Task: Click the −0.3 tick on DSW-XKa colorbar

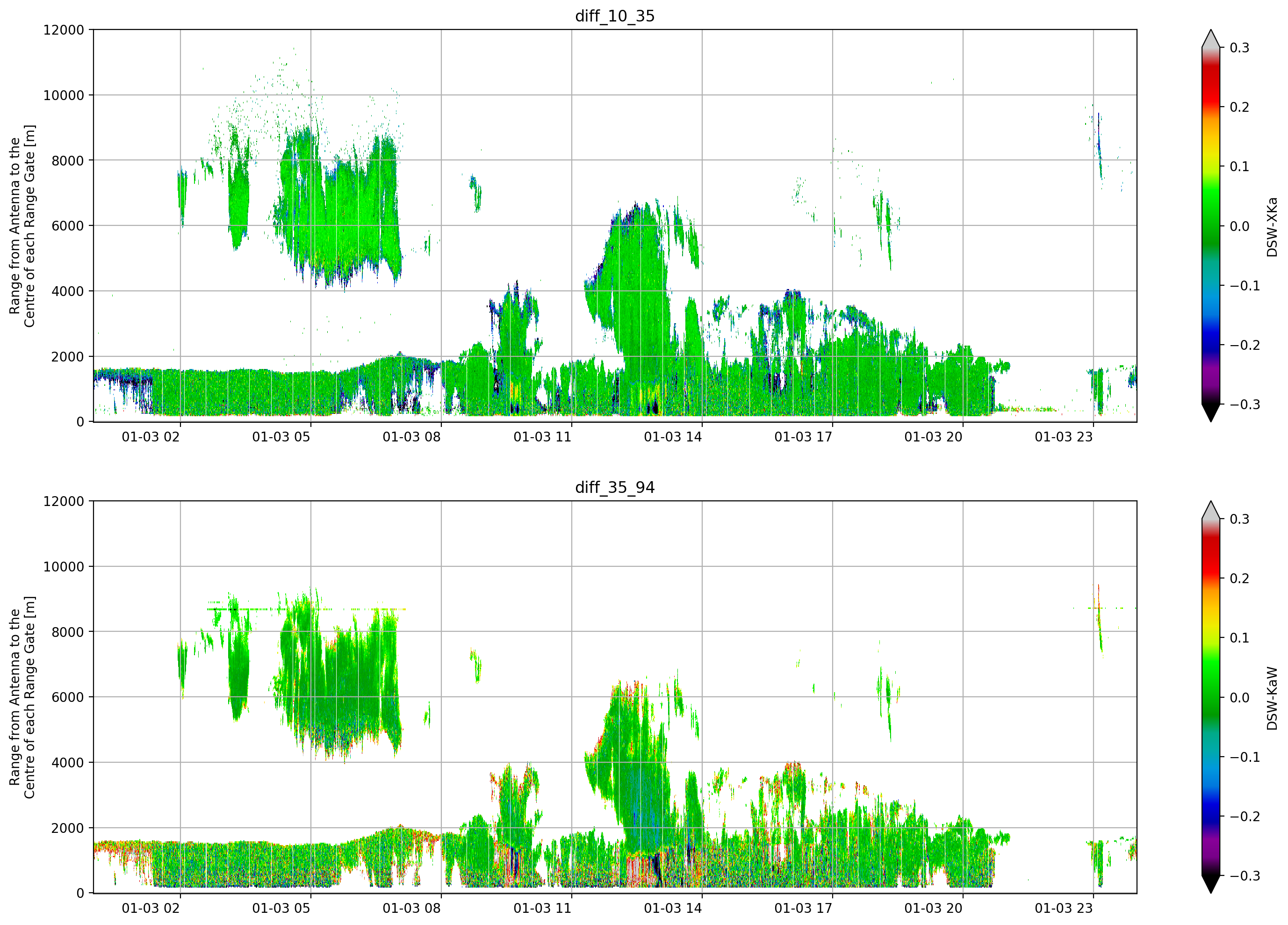Action: click(1245, 405)
